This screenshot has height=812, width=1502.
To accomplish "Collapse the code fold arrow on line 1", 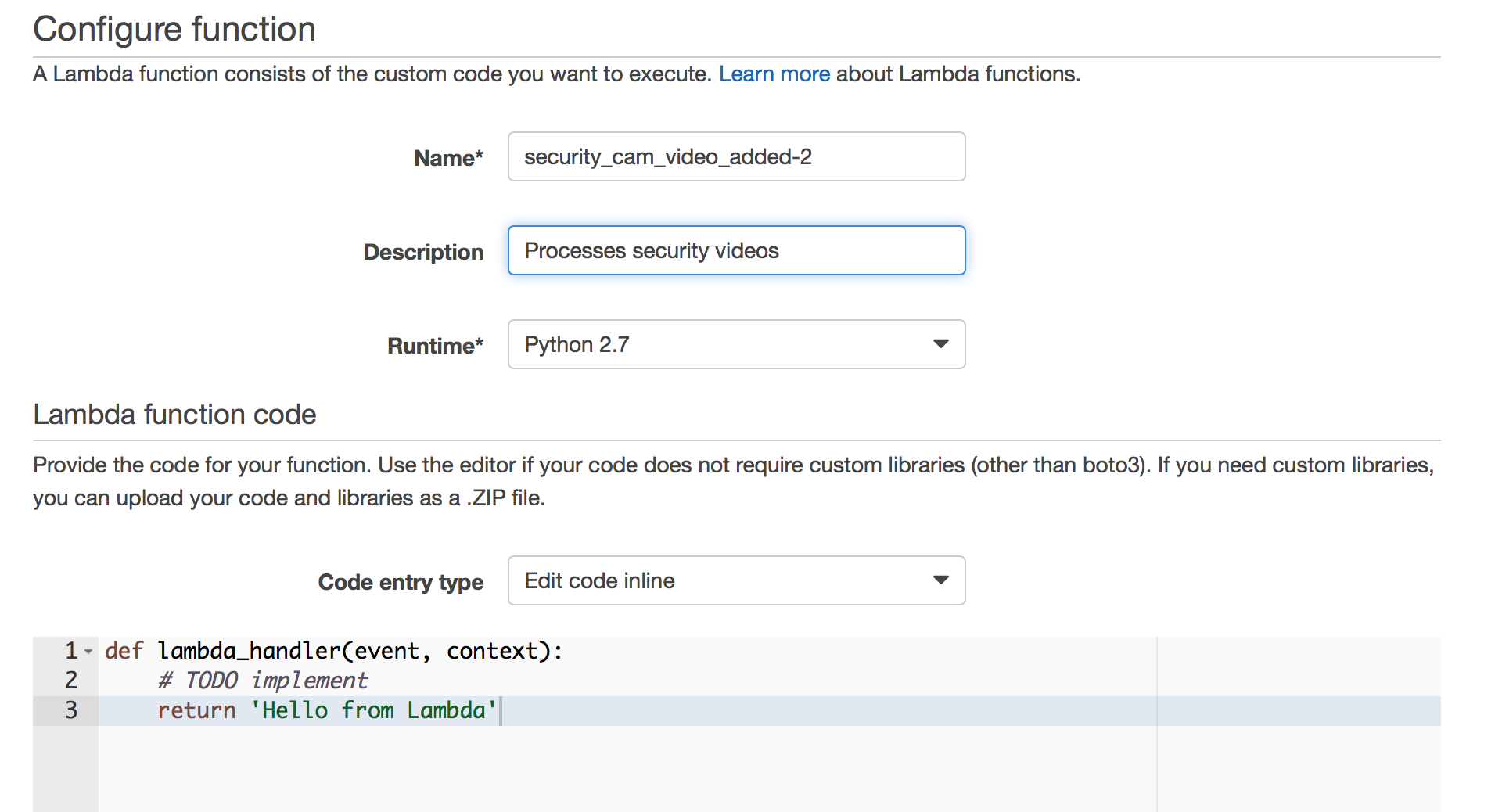I will [x=88, y=651].
